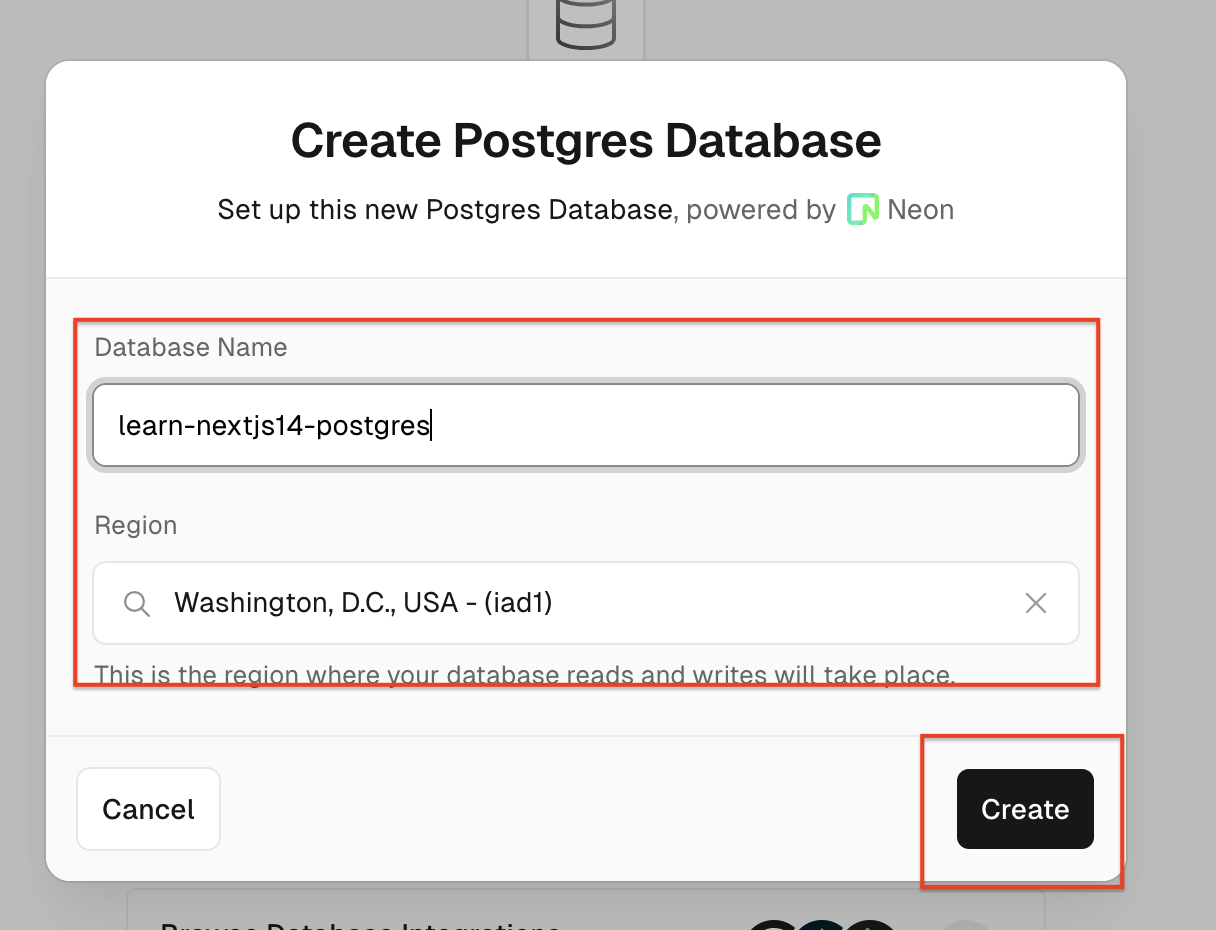Click the "Region" field label
The height and width of the screenshot is (930, 1216).
136,525
